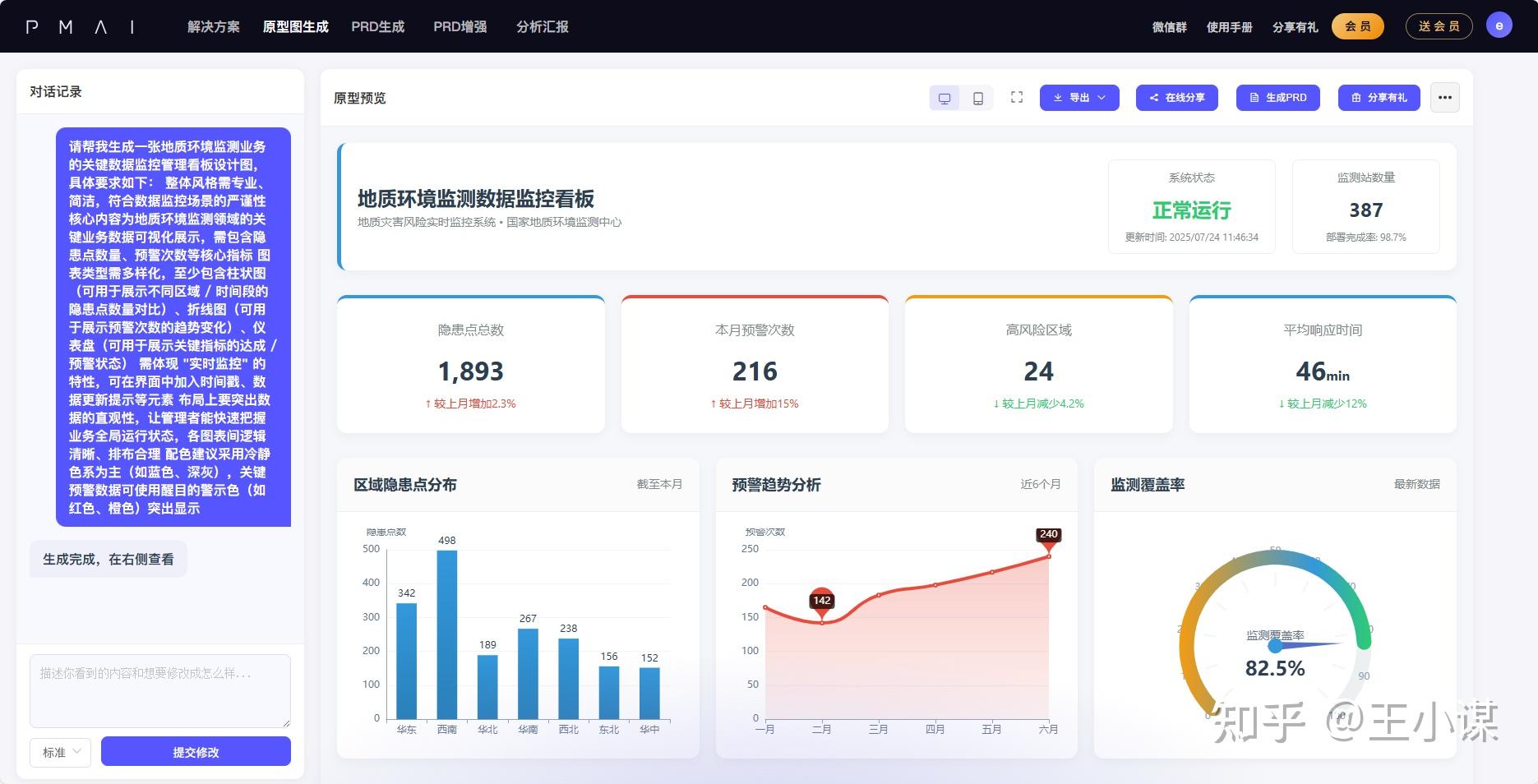Open the 标准 mode dropdown
Image resolution: width=1538 pixels, height=784 pixels.
pyautogui.click(x=60, y=752)
